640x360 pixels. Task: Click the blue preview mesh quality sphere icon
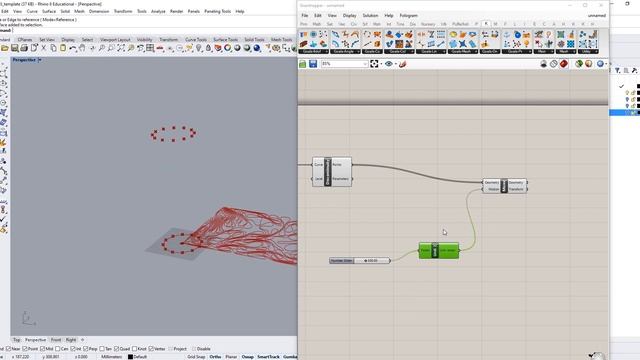coord(600,64)
